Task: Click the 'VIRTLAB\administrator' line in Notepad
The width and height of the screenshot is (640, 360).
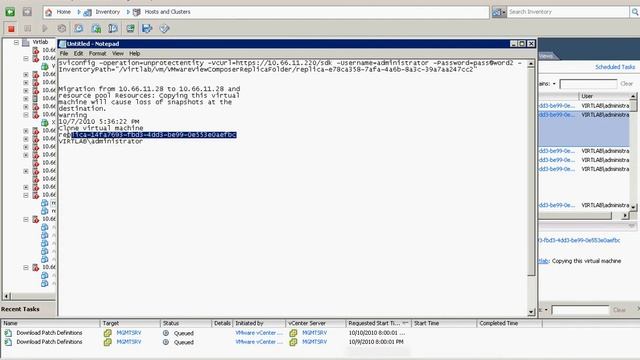Action: [x=100, y=141]
